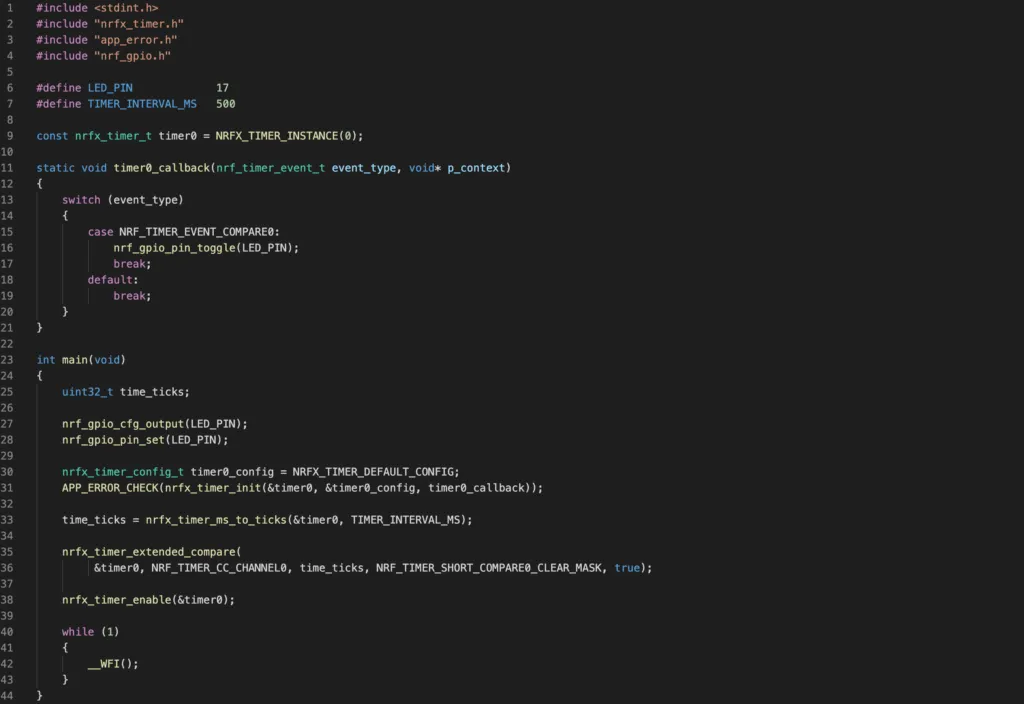Click NRF_TIMER_EVENT_COMPARE0 in the case statement
Viewport: 1024px width, 704px height.
point(199,232)
